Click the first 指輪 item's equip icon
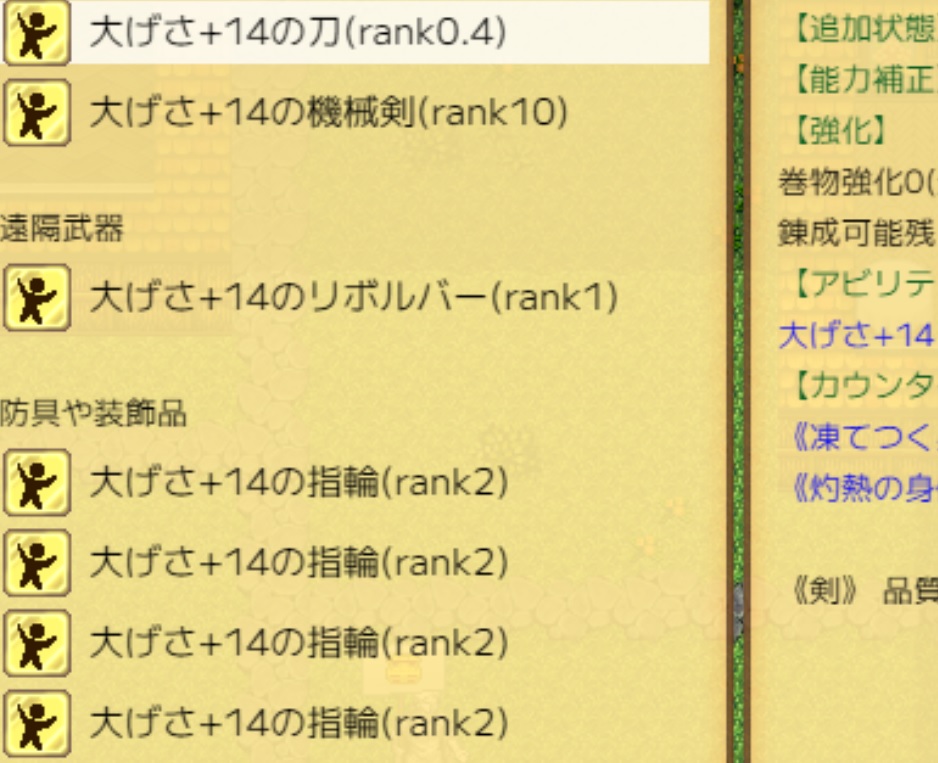 [x=36, y=483]
